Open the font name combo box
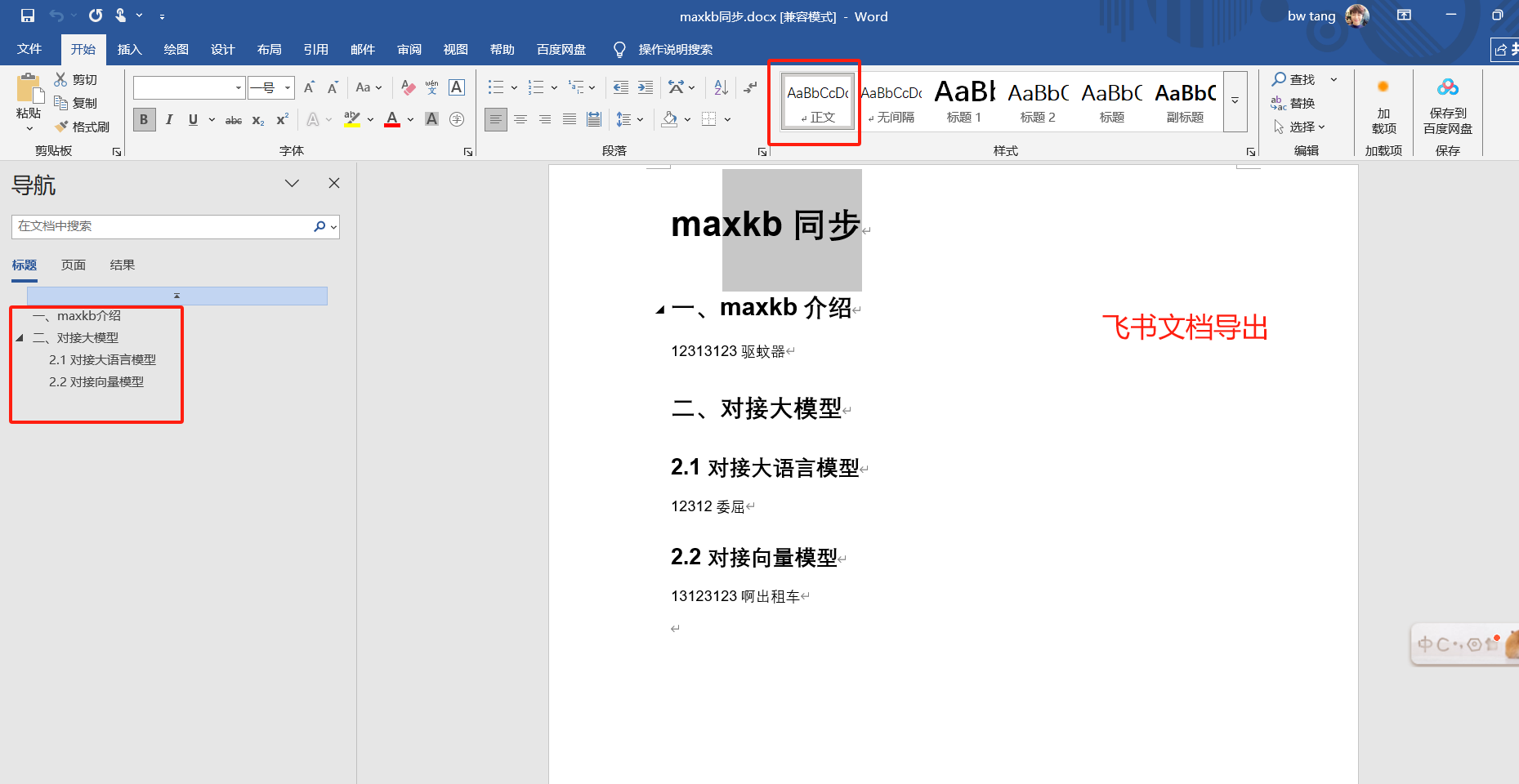This screenshot has width=1519, height=784. 190,87
